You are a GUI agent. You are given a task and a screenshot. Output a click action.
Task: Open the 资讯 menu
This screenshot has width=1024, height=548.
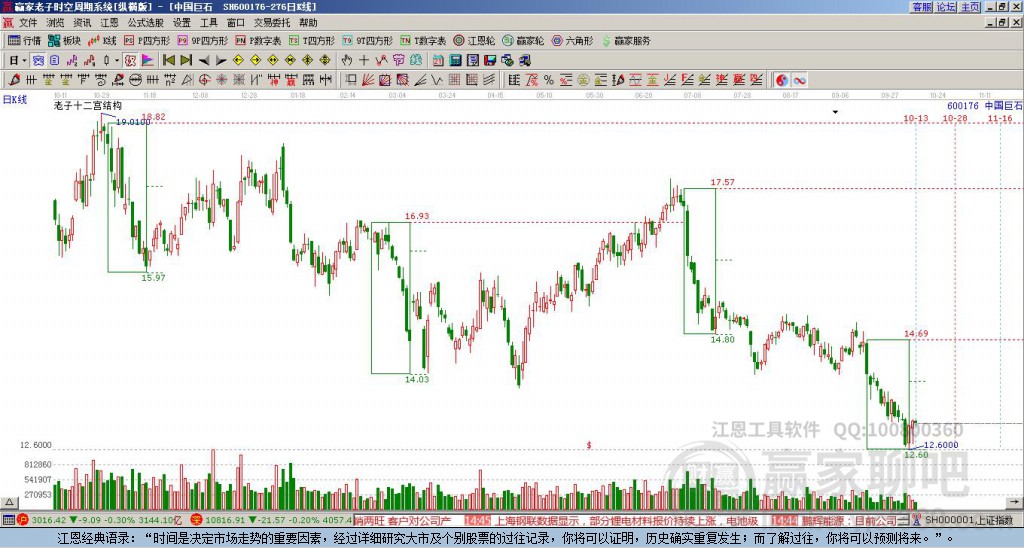point(82,23)
